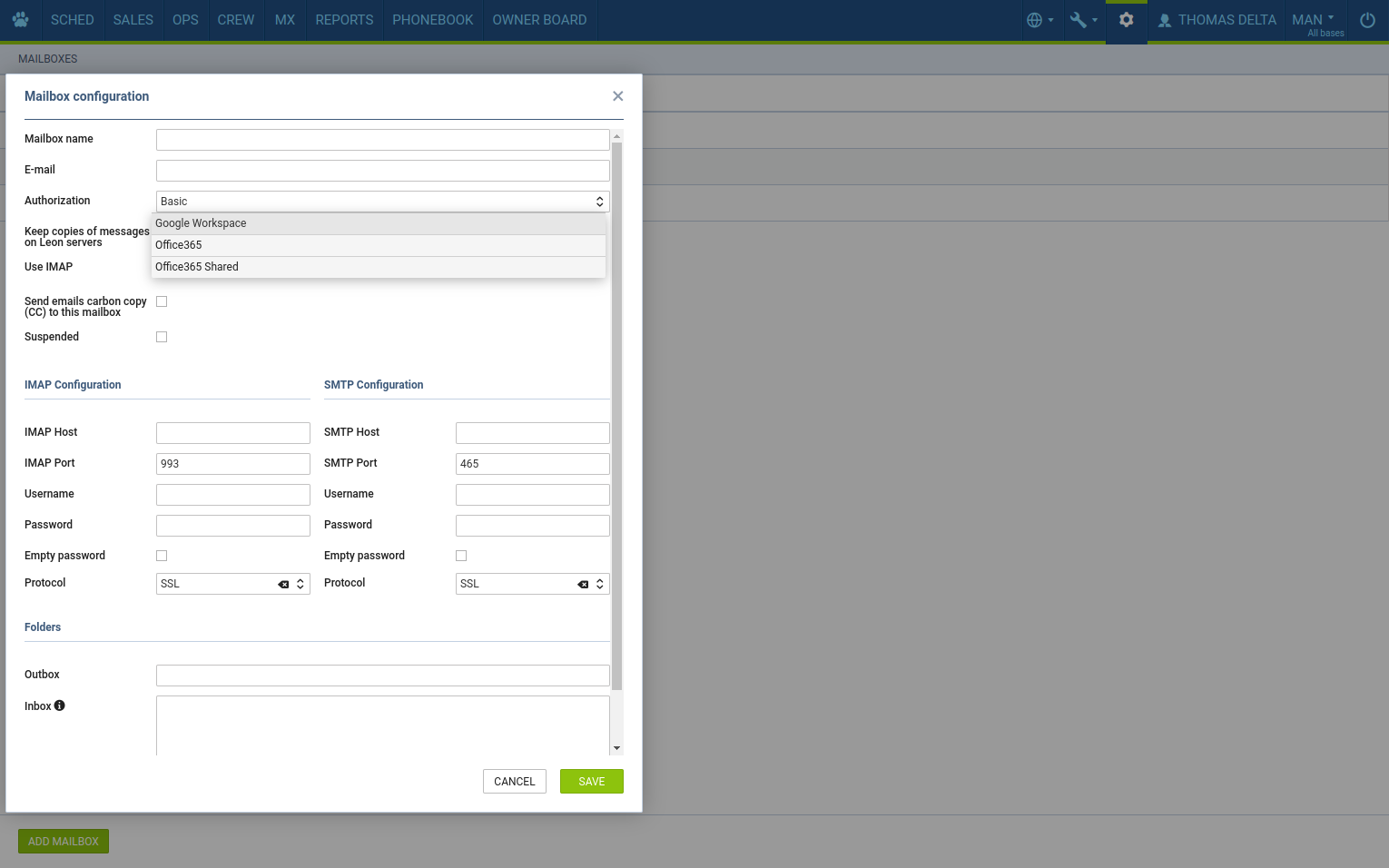Check the Suspended checkbox
Image resolution: width=1389 pixels, height=868 pixels.
162,337
